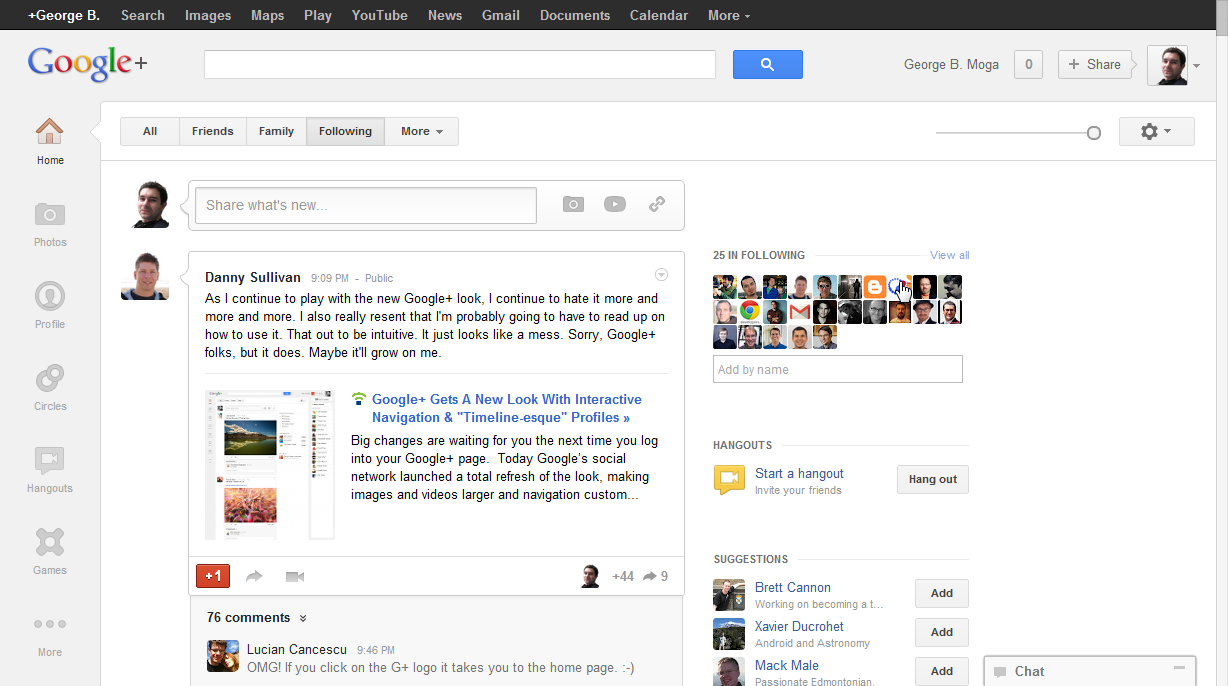
Task: Click the Blogger icon in Following
Action: click(x=875, y=287)
